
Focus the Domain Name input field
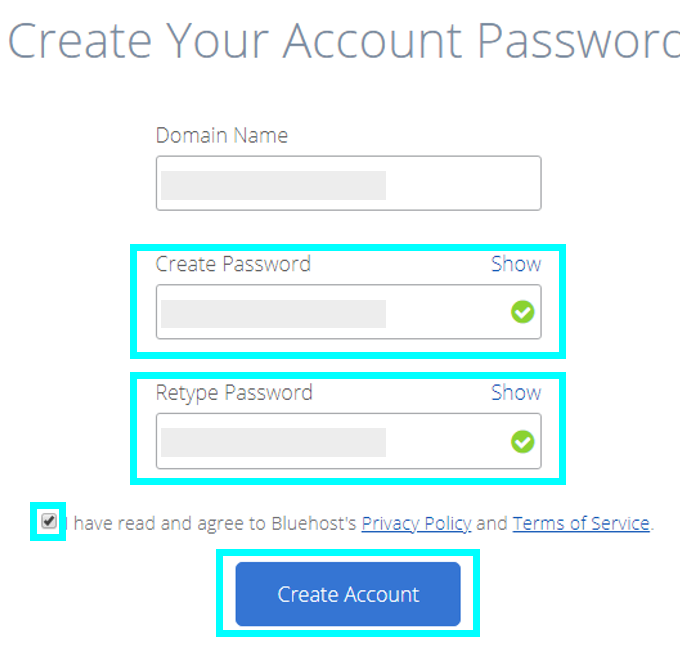click(x=349, y=183)
